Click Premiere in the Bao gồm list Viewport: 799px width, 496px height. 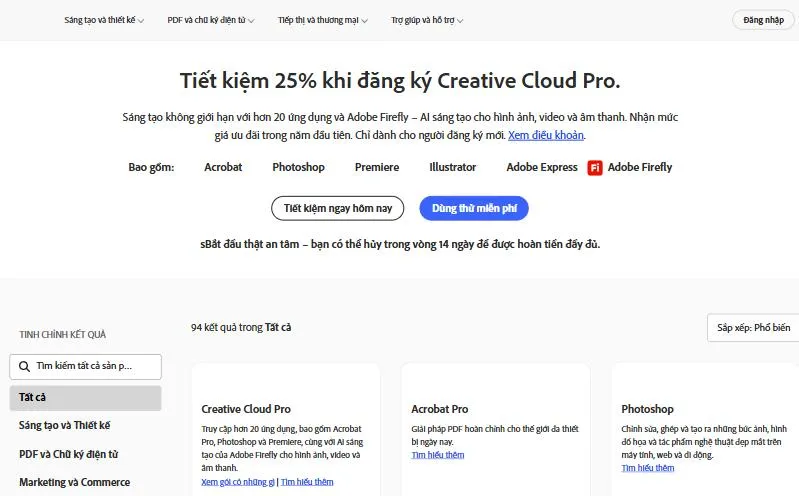click(x=377, y=167)
